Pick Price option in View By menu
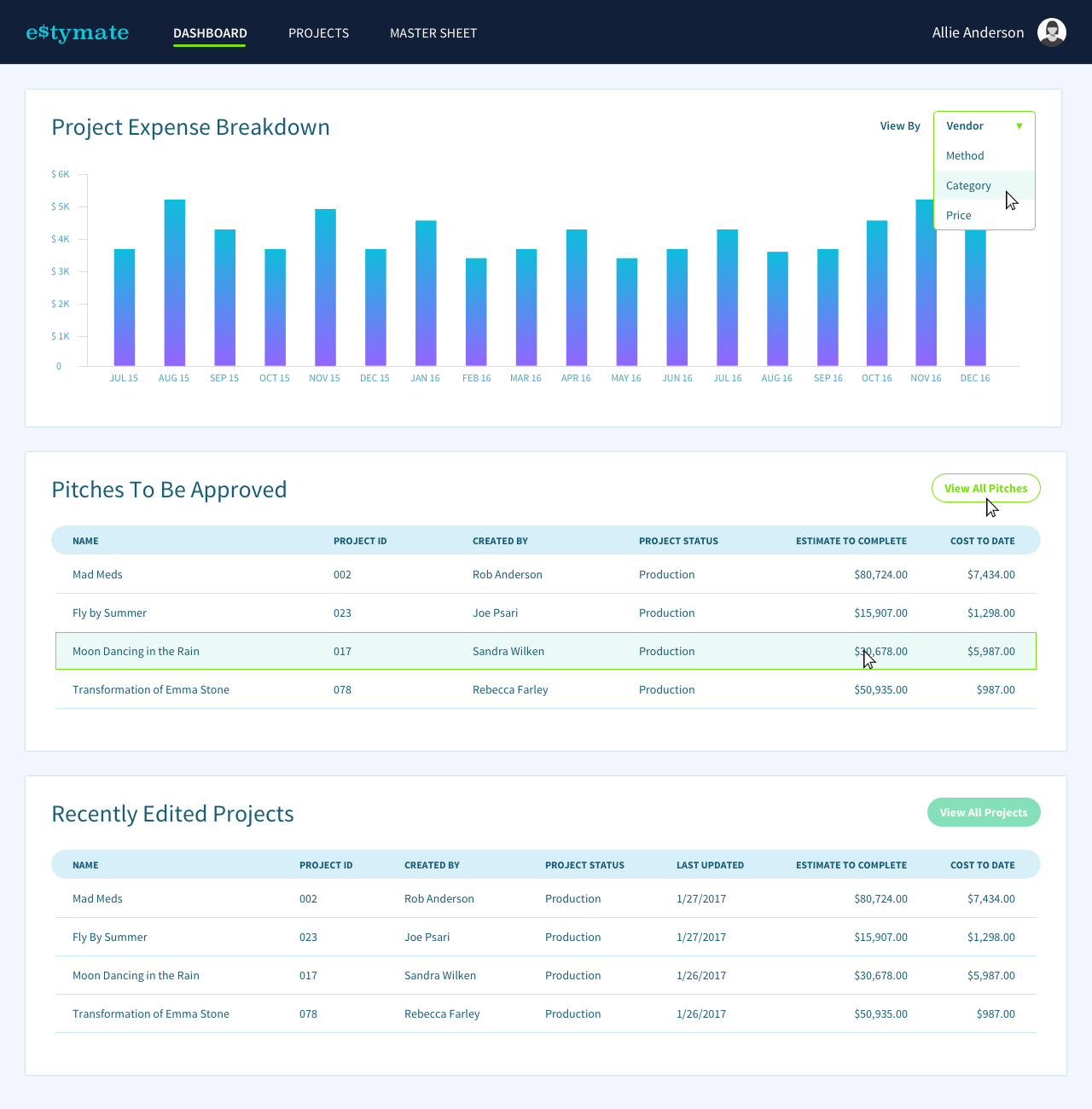 [x=959, y=215]
